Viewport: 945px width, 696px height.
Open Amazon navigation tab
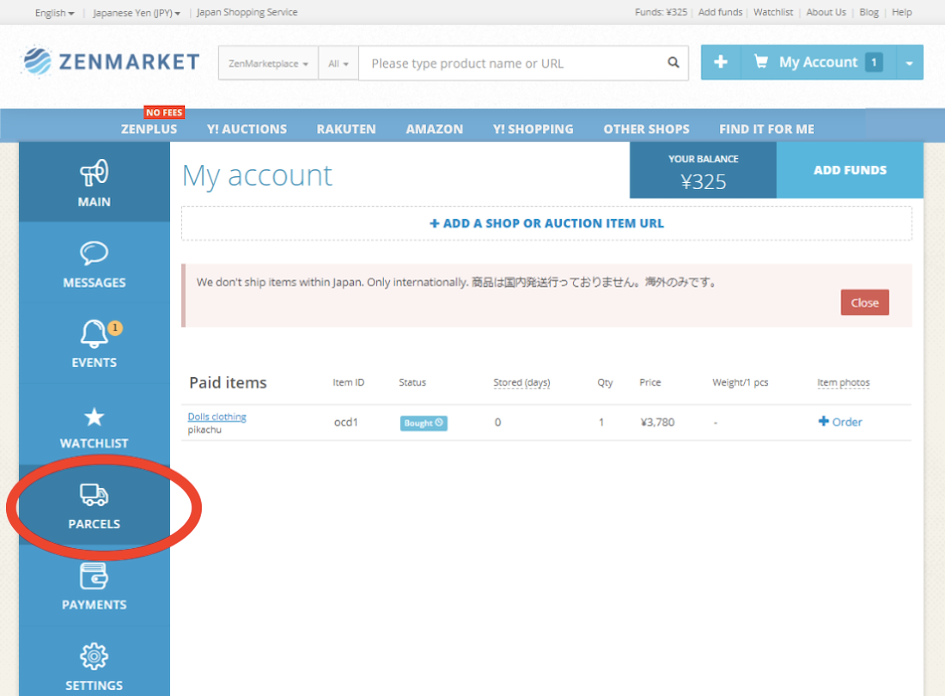434,129
